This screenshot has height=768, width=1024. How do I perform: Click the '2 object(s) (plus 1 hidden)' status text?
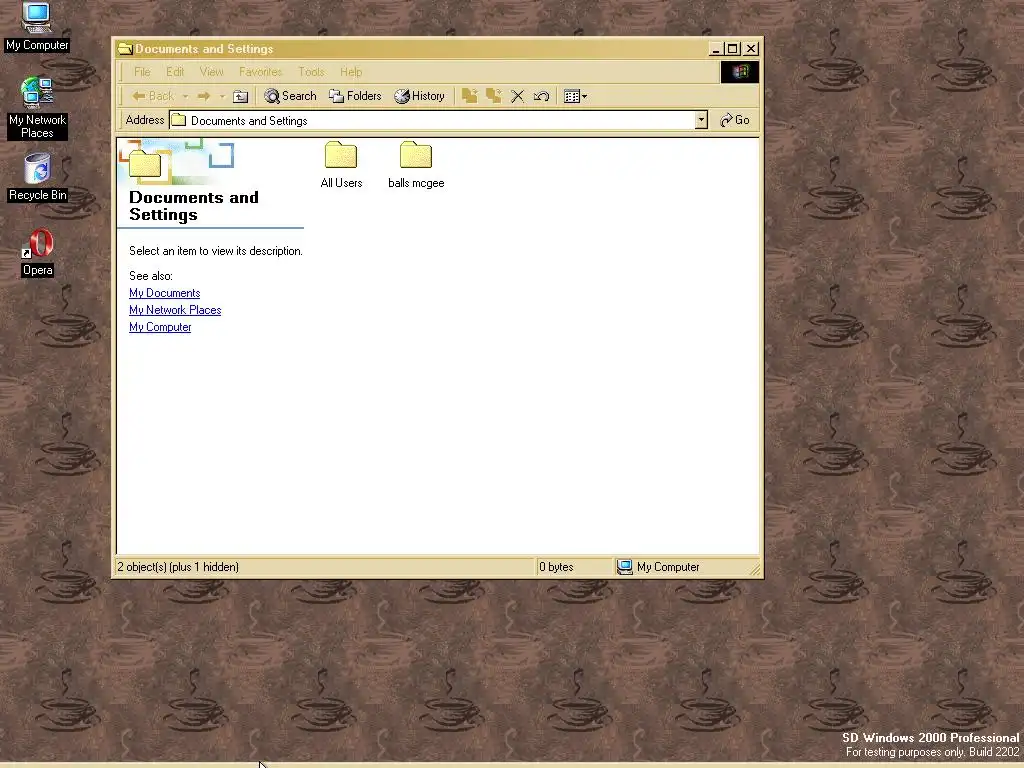coord(178,567)
